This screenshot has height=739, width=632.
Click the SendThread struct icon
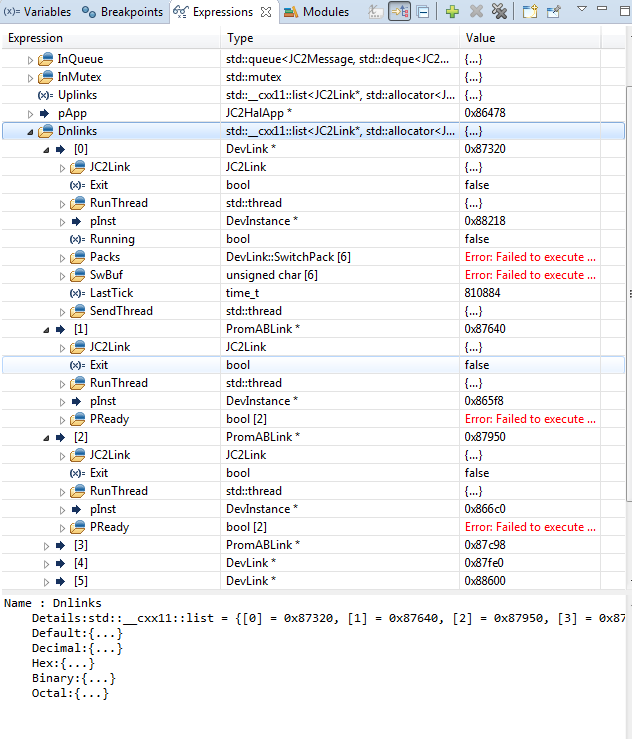tap(78, 311)
